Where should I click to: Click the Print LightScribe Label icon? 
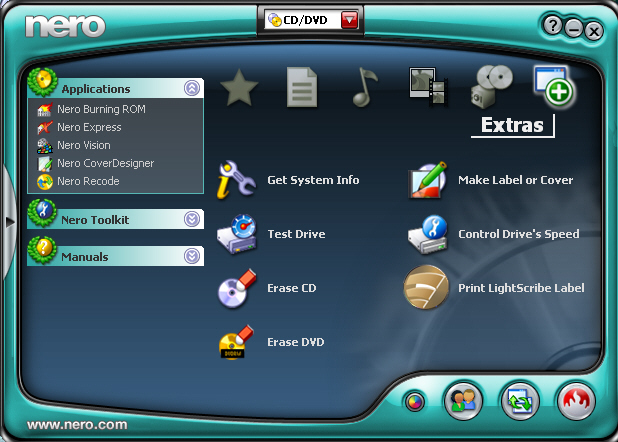tap(426, 287)
